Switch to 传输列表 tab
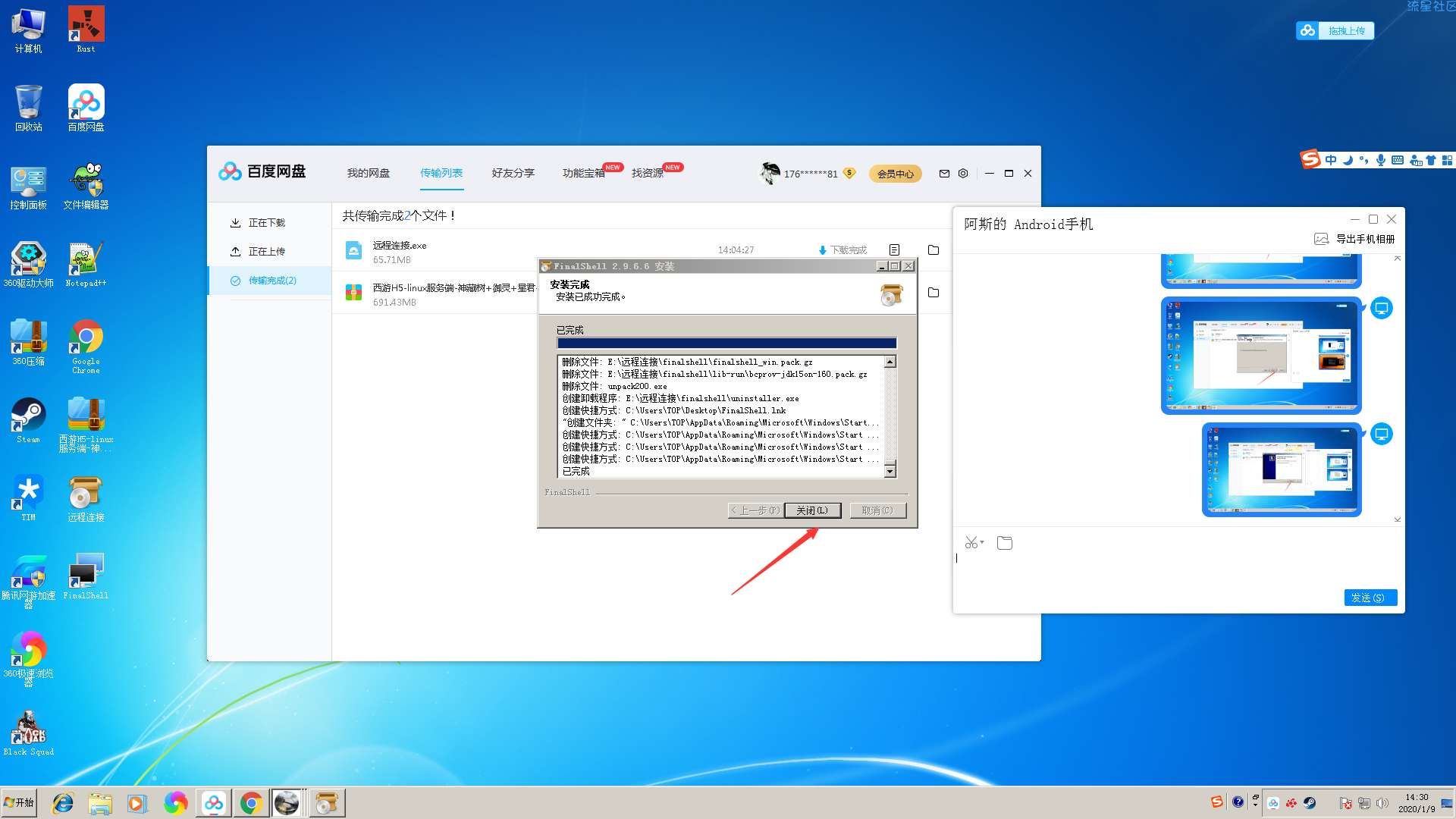Screen dimensions: 1456x819 click(x=441, y=174)
